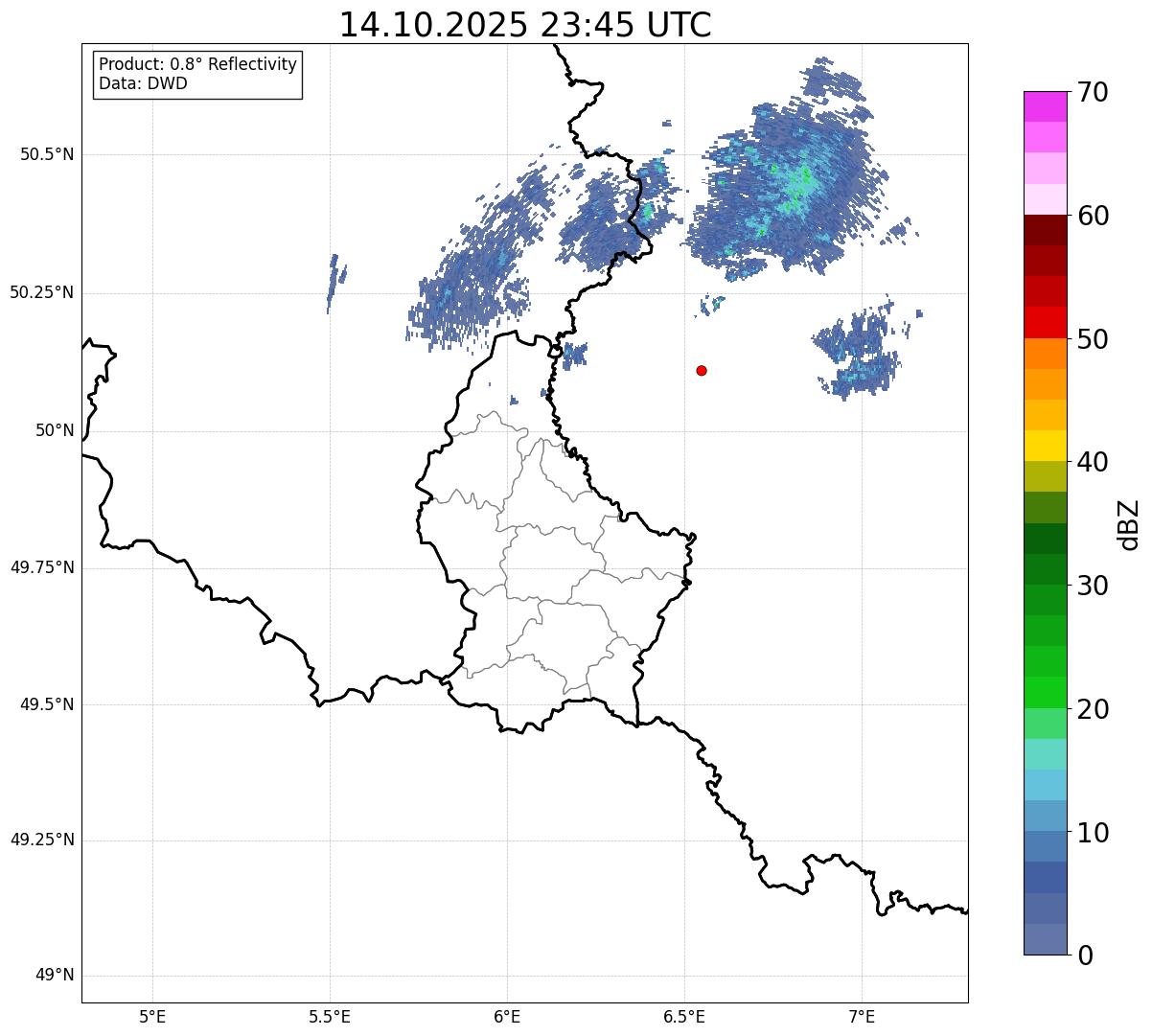Click the 50.25°N latitude label
Screen dimensions: 1152x1036
coord(41,292)
